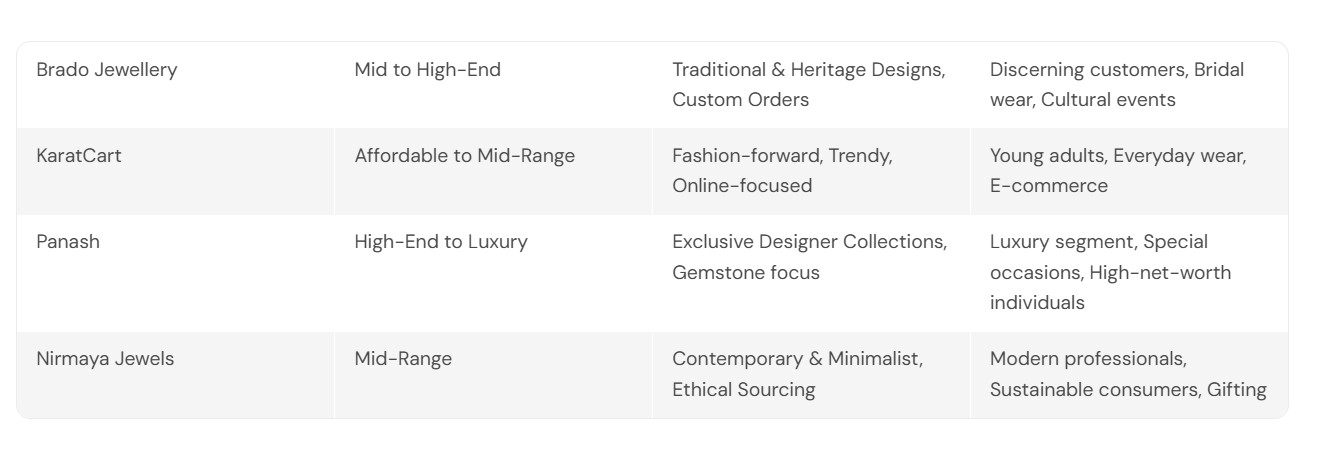
Task: Click the text E-commerce
Action: (1048, 186)
